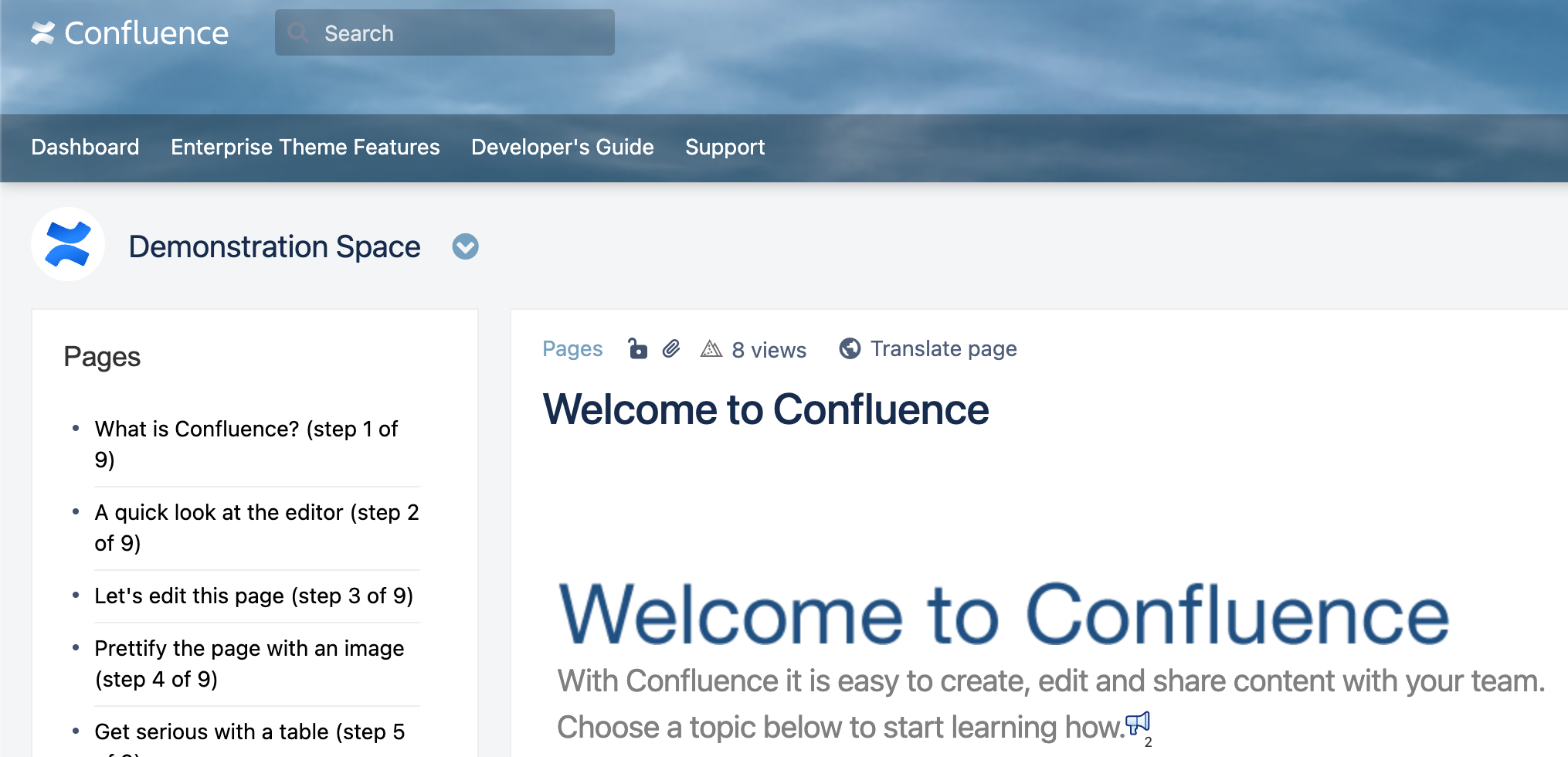Click the search magnifier icon
1568x757 pixels.
click(298, 32)
